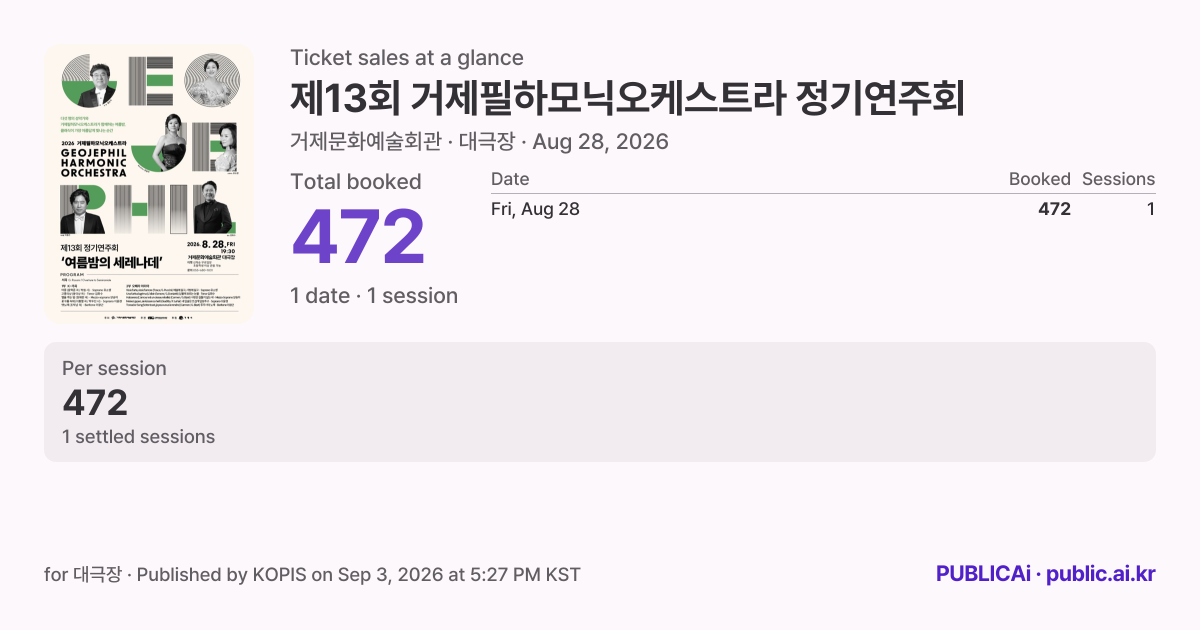Click the Total booked label
The width and height of the screenshot is (1200, 630).
[356, 182]
